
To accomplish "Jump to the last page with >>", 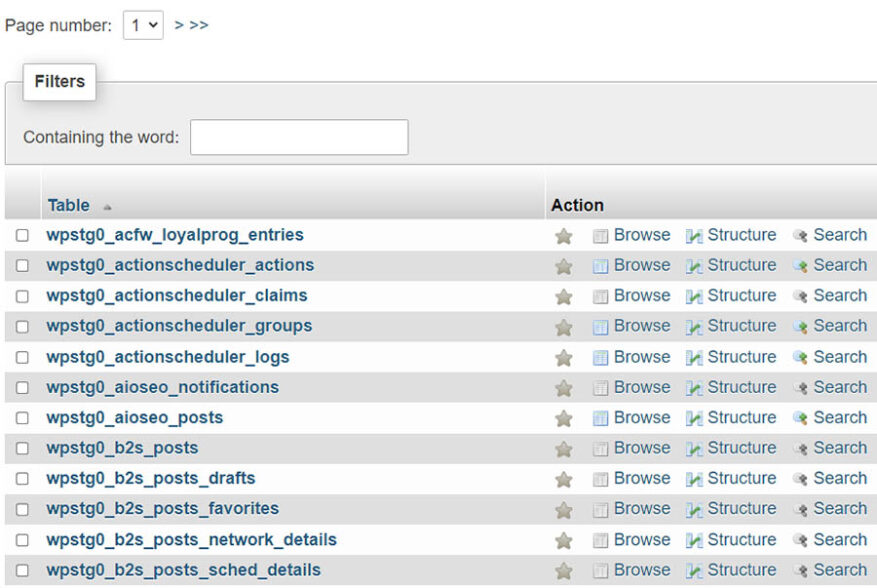I will coord(197,22).
